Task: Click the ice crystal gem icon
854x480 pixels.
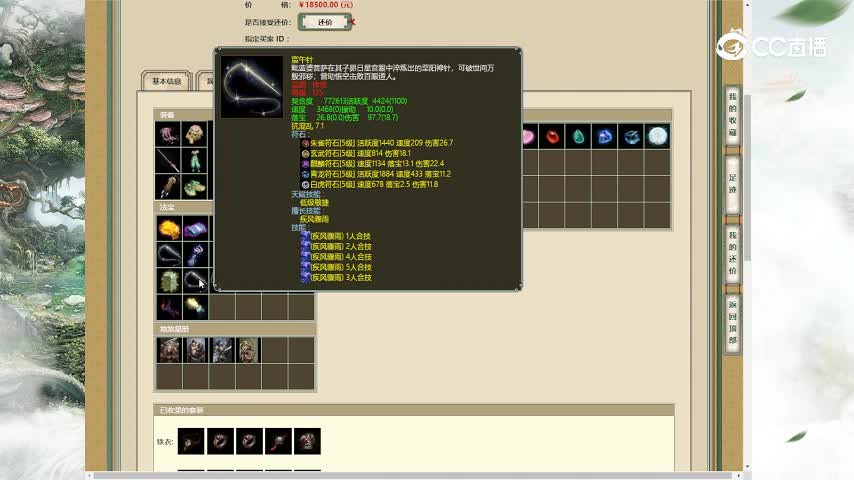Action: click(x=631, y=136)
